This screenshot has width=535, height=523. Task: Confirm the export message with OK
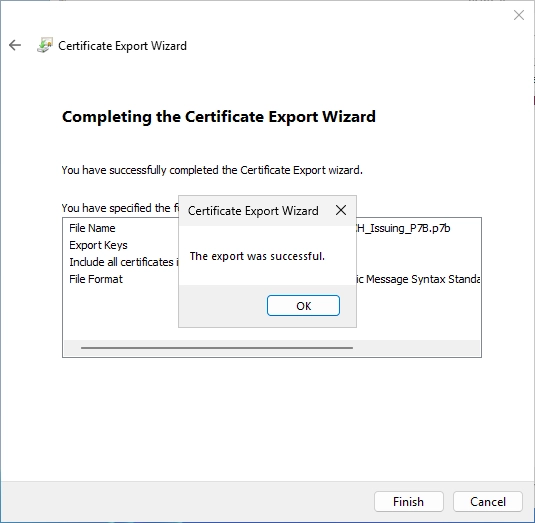303,306
